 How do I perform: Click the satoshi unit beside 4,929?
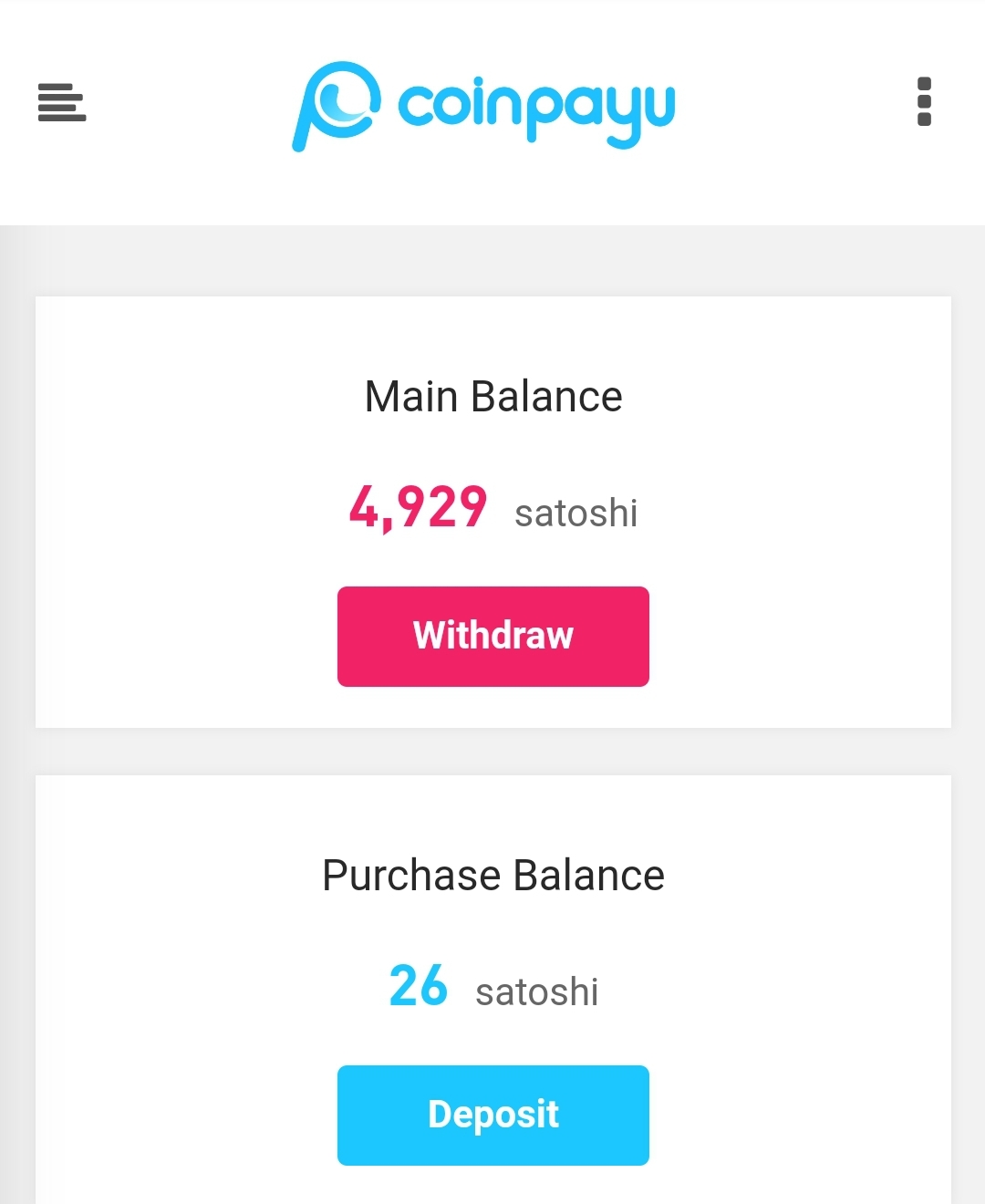click(575, 513)
